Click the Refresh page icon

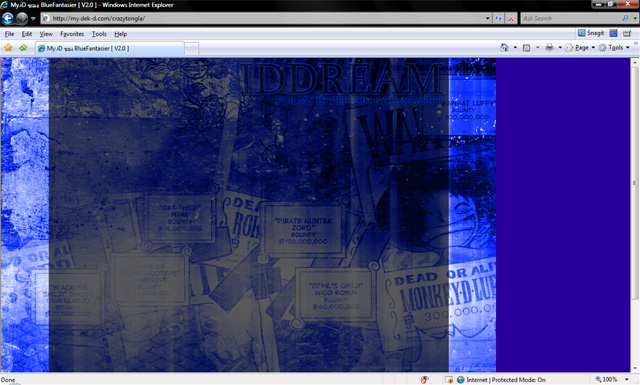click(x=498, y=18)
